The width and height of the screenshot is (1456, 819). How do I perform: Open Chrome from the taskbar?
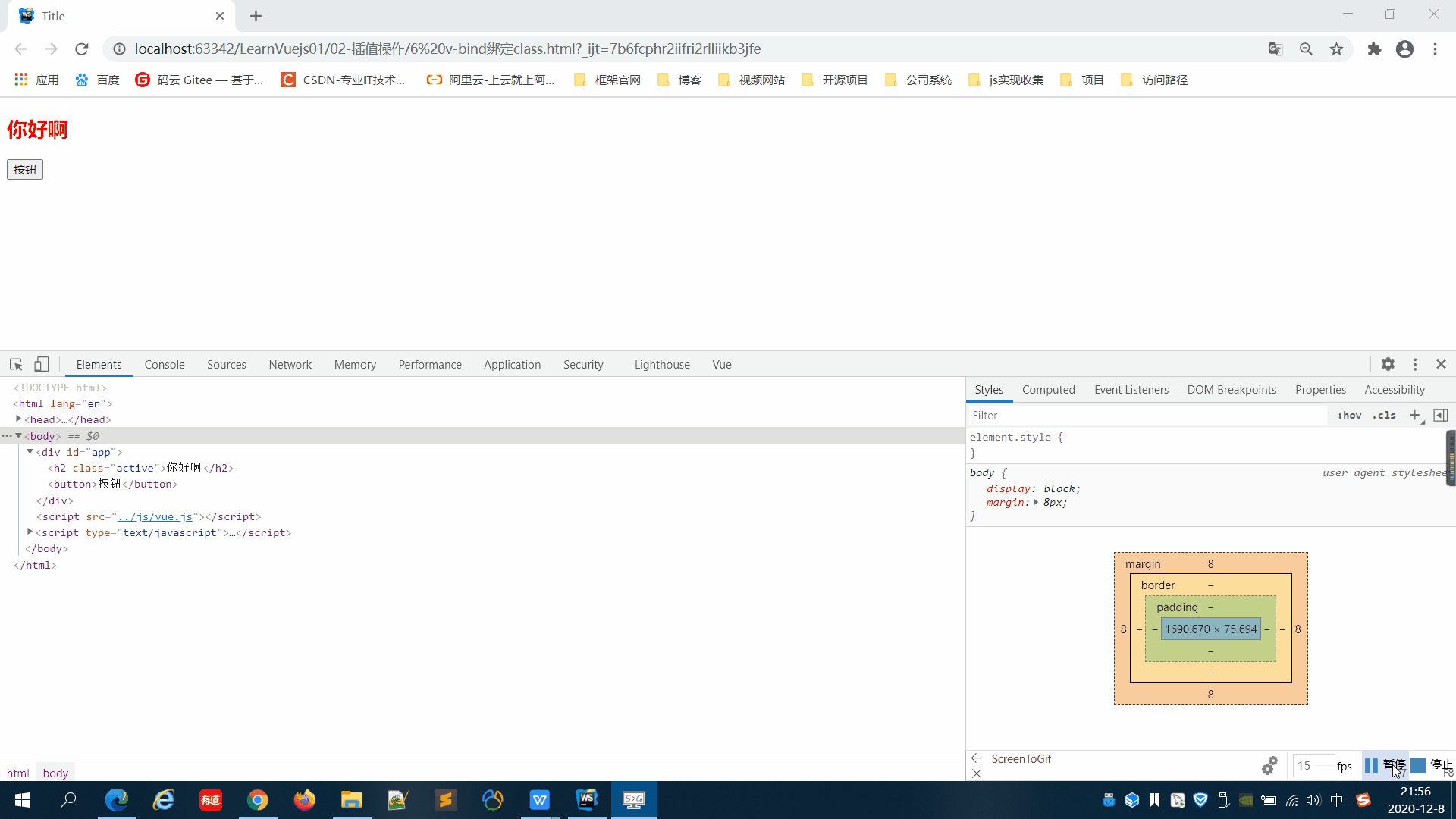click(x=258, y=800)
